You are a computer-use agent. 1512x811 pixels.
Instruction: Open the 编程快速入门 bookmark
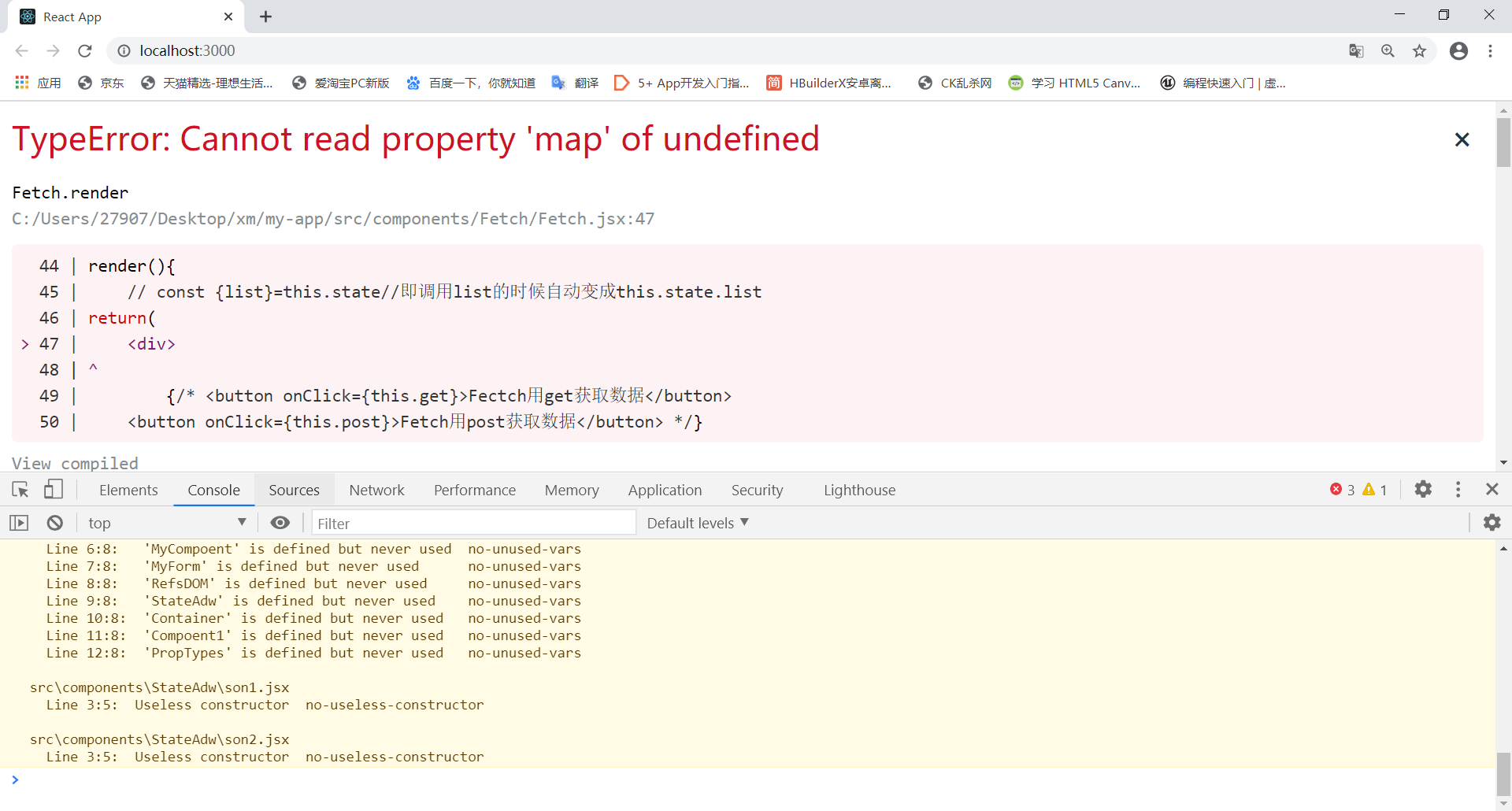tap(1223, 83)
